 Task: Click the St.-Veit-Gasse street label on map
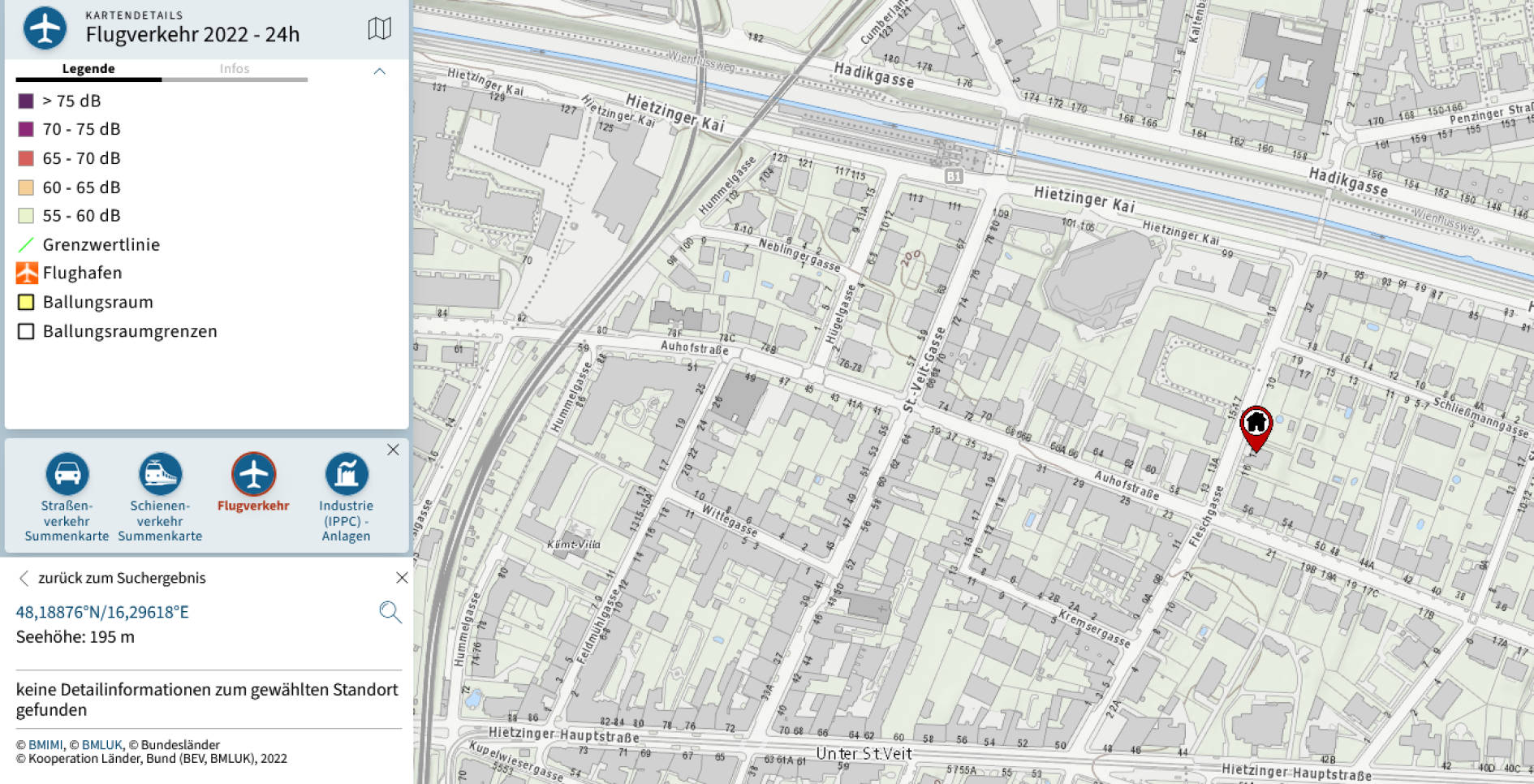point(924,370)
